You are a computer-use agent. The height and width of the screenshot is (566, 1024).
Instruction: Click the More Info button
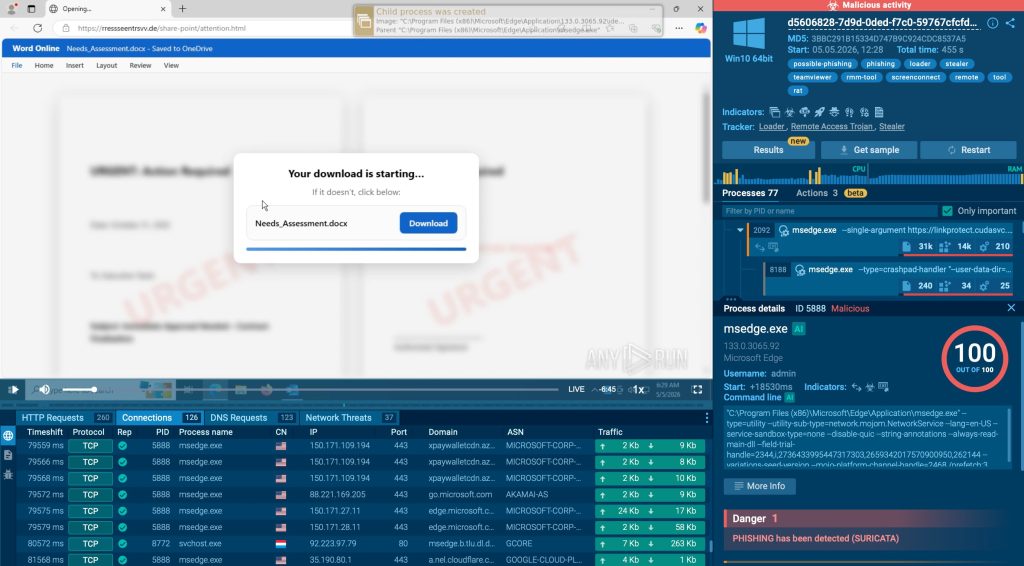coord(759,486)
